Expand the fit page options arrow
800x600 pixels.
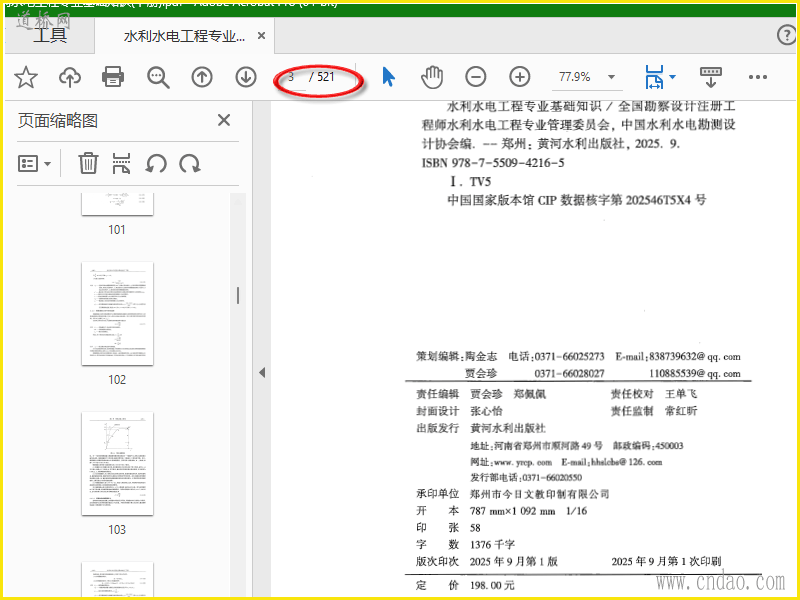(x=672, y=77)
